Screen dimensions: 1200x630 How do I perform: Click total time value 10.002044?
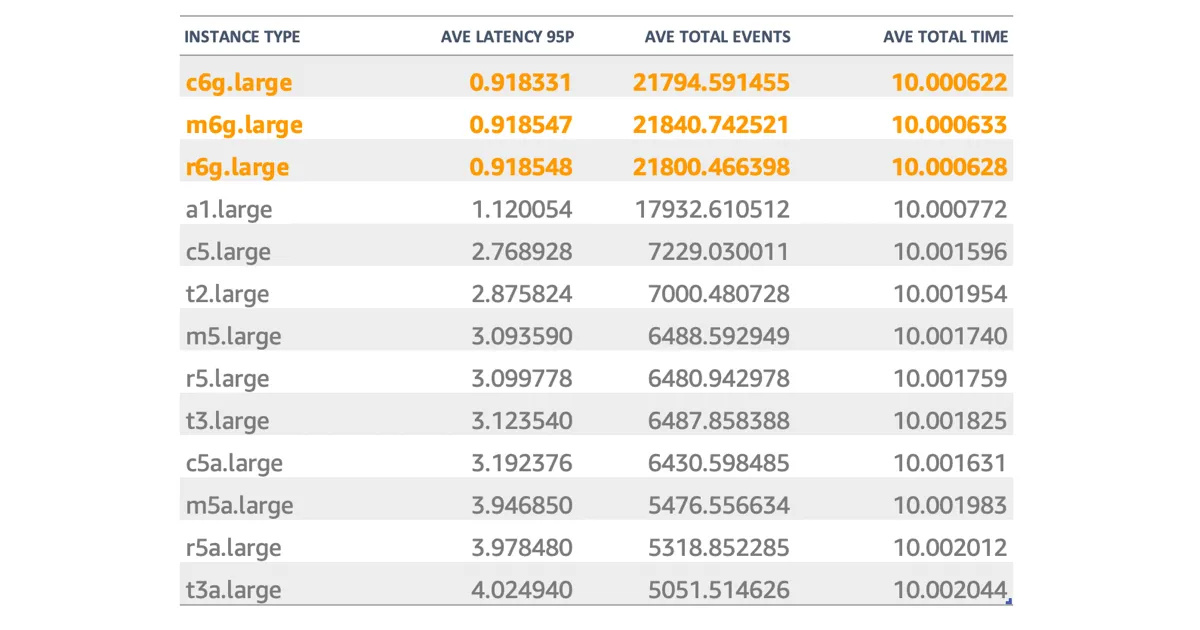pyautogui.click(x=950, y=589)
